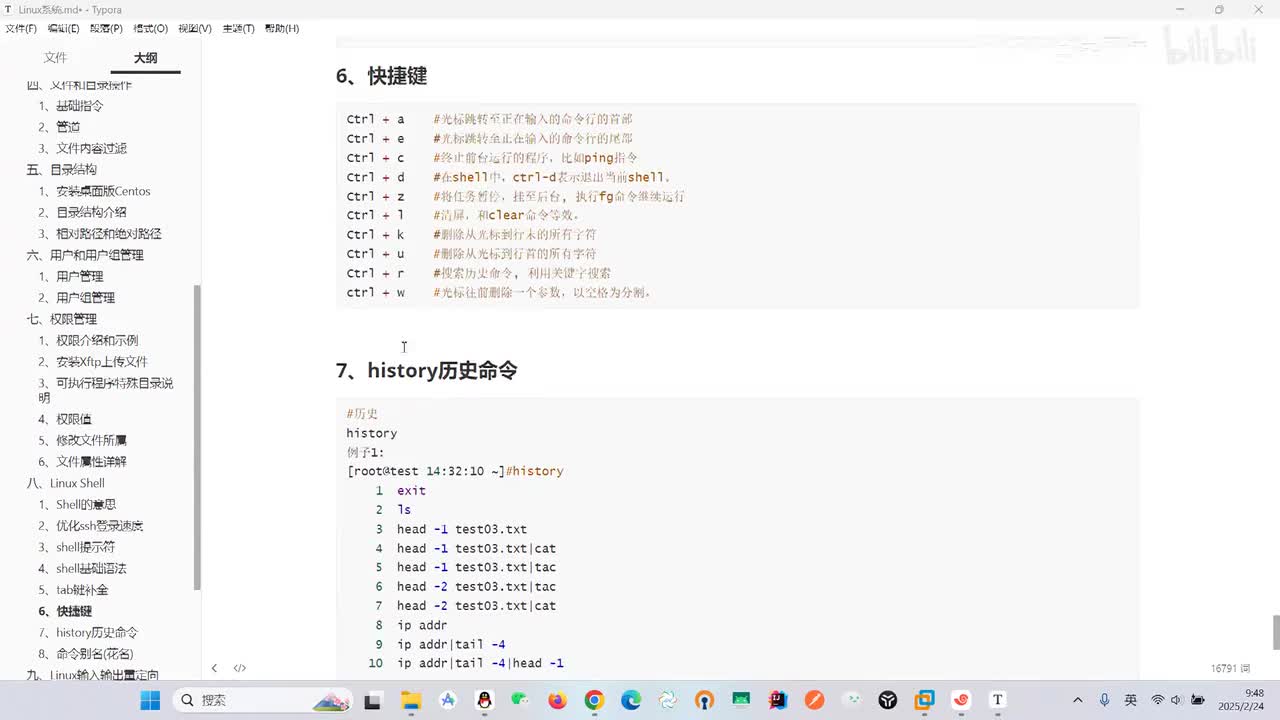Open VMware Workstation from the taskbar
This screenshot has height=720, width=1280.
(925, 700)
